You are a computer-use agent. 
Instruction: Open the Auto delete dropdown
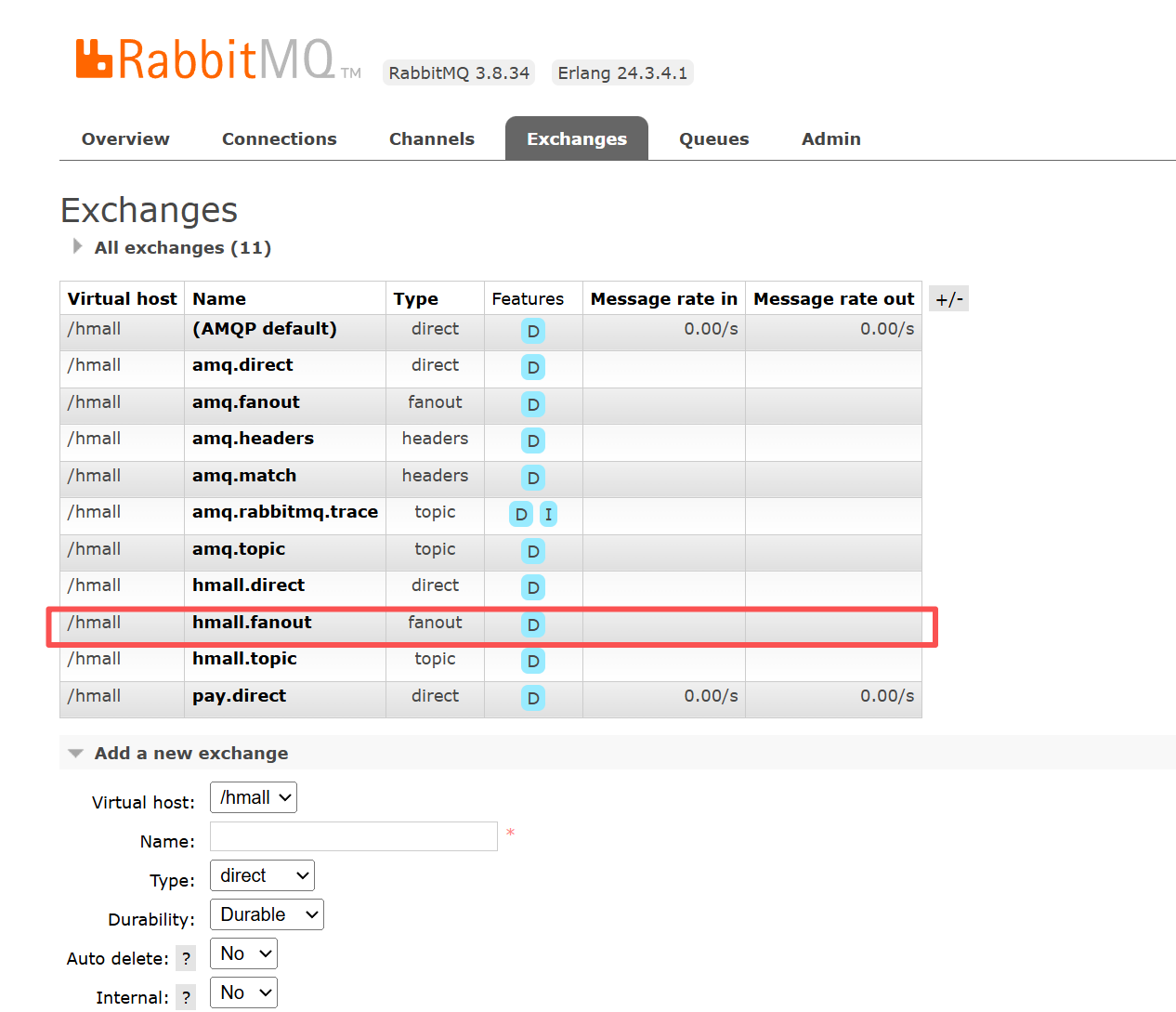tap(243, 953)
